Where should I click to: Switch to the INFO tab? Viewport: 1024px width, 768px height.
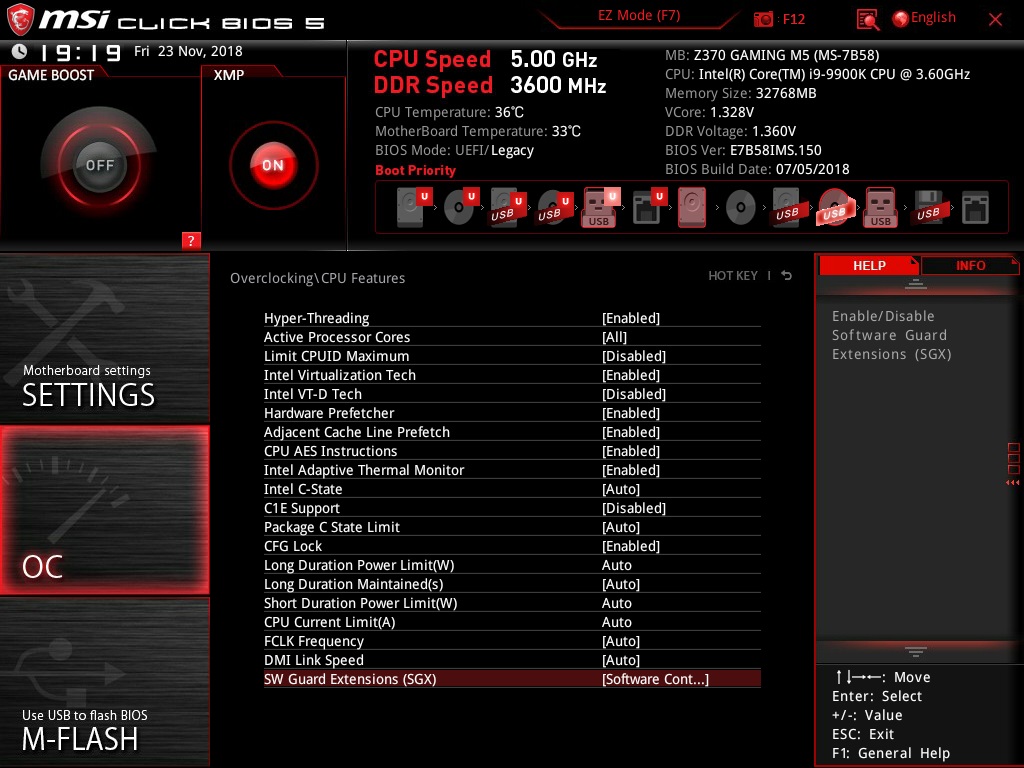(970, 265)
